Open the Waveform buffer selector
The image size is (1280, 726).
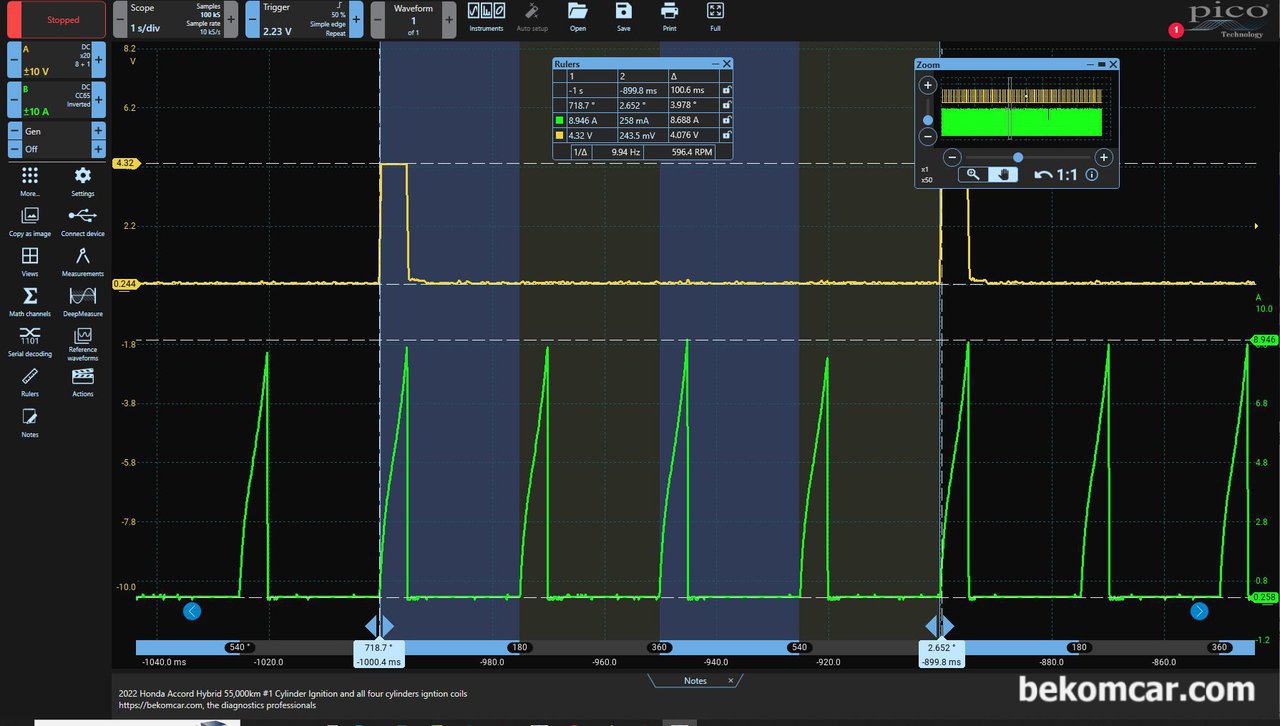coord(413,19)
